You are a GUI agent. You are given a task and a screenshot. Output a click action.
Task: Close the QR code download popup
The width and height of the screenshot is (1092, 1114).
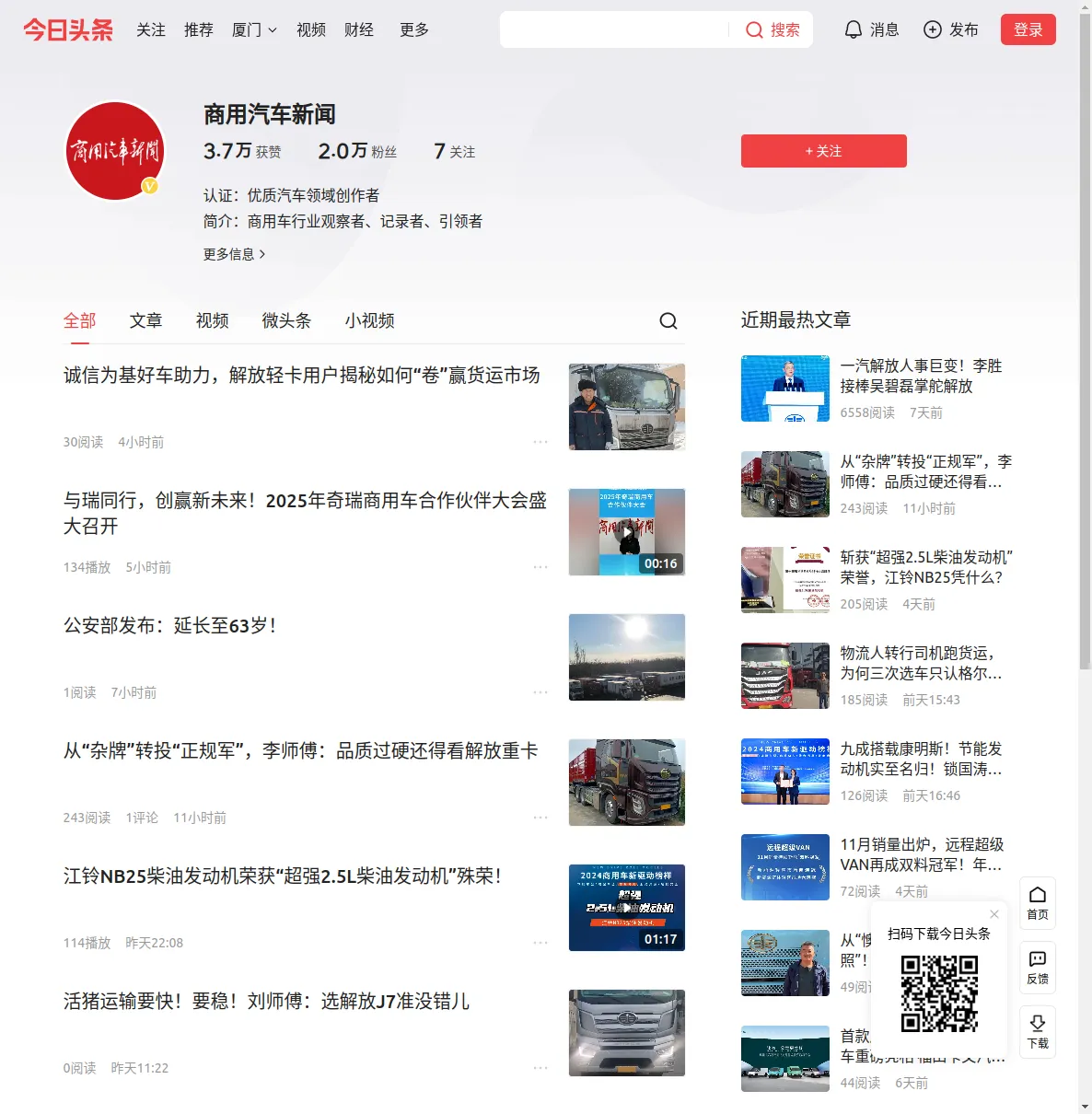pos(994,914)
